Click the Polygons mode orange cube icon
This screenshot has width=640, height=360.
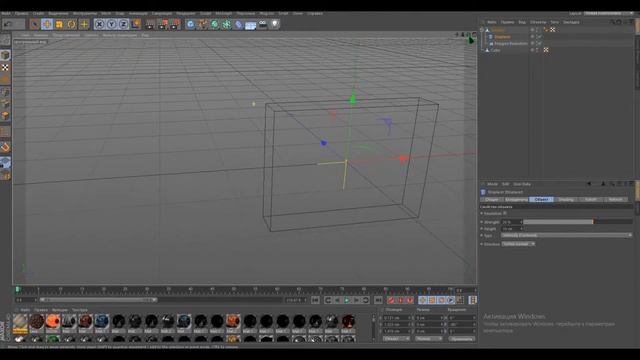click(5, 116)
